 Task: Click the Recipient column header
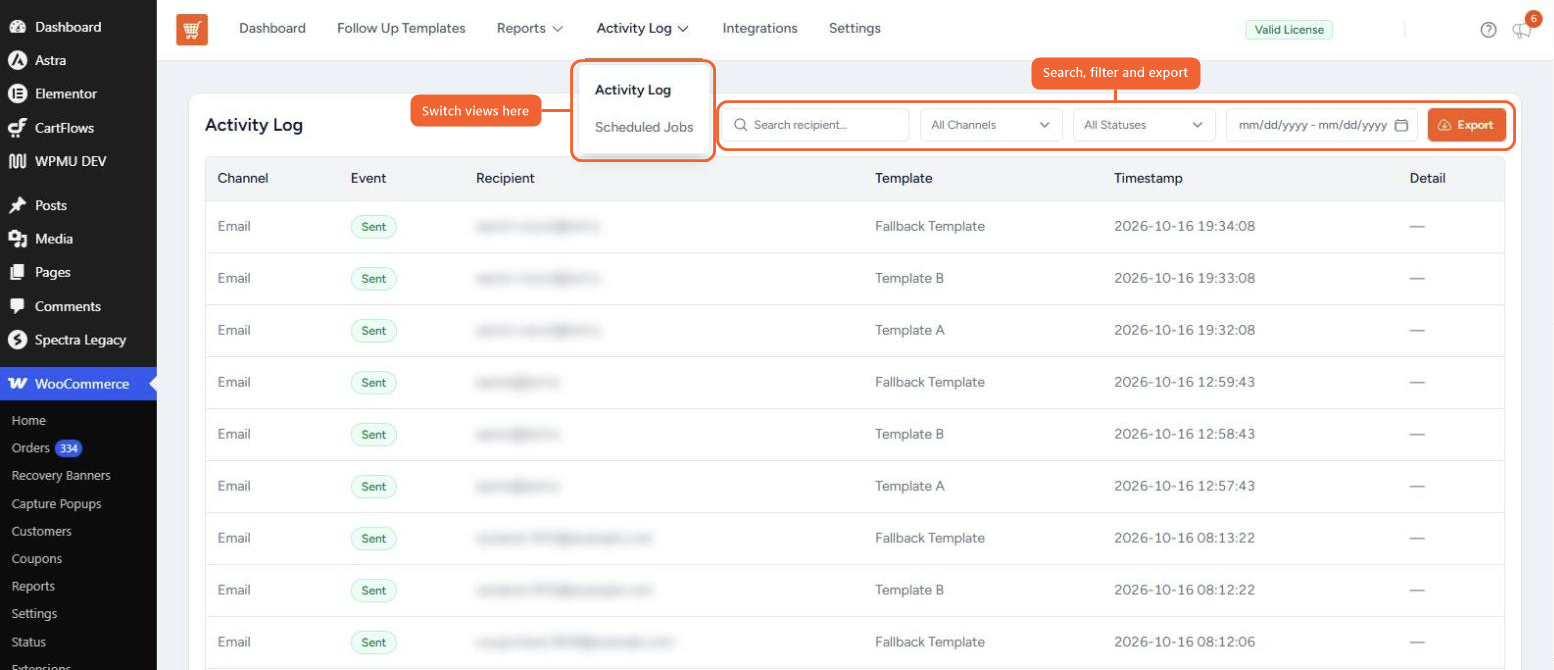pos(505,178)
